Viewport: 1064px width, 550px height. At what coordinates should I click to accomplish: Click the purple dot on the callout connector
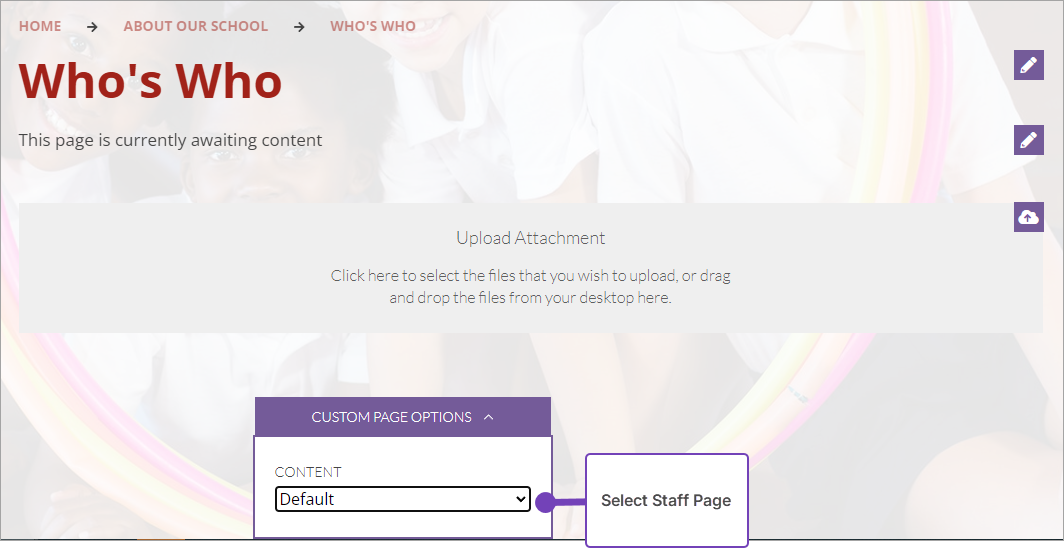[x=545, y=502]
